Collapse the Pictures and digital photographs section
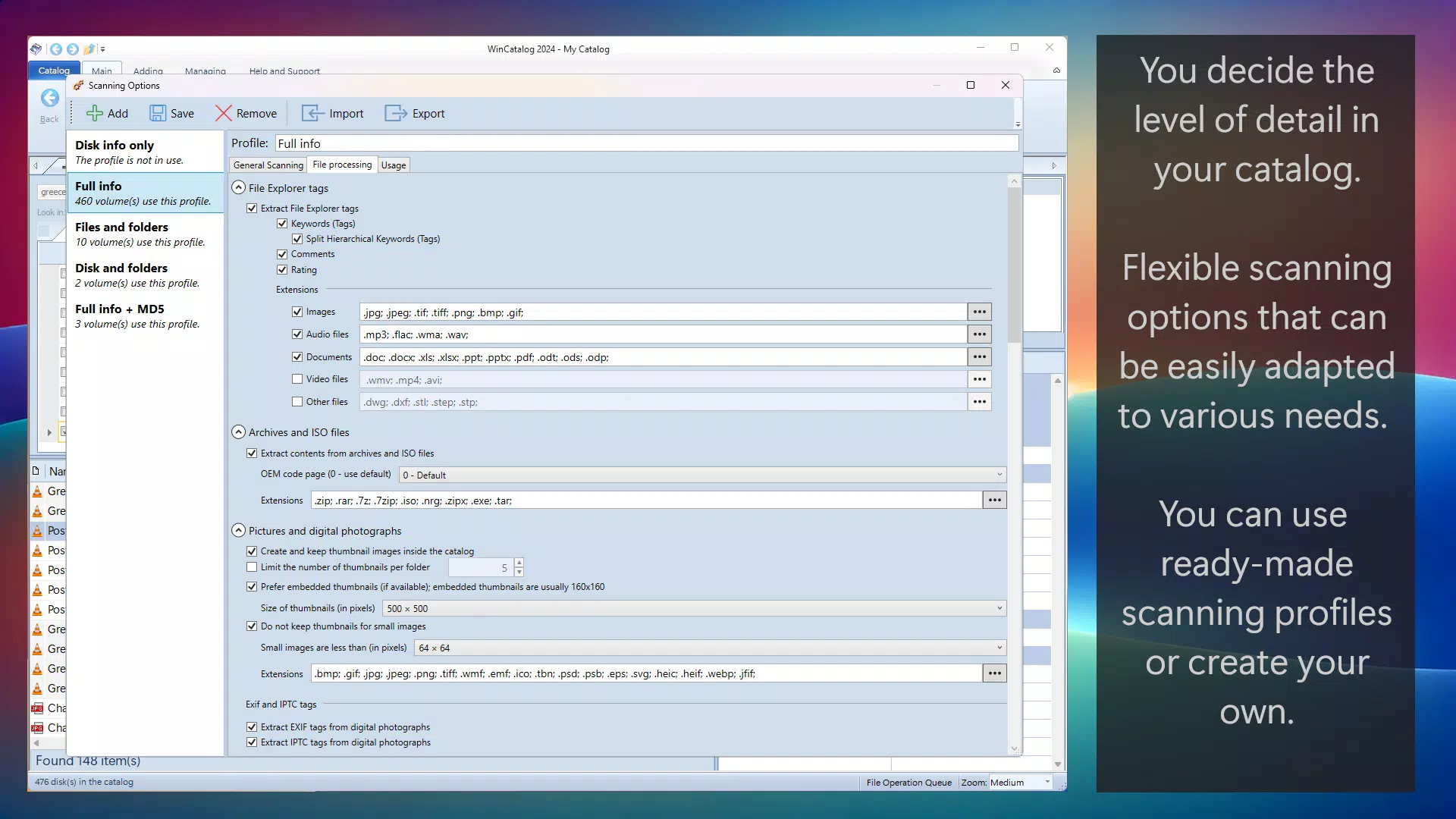 (x=238, y=531)
